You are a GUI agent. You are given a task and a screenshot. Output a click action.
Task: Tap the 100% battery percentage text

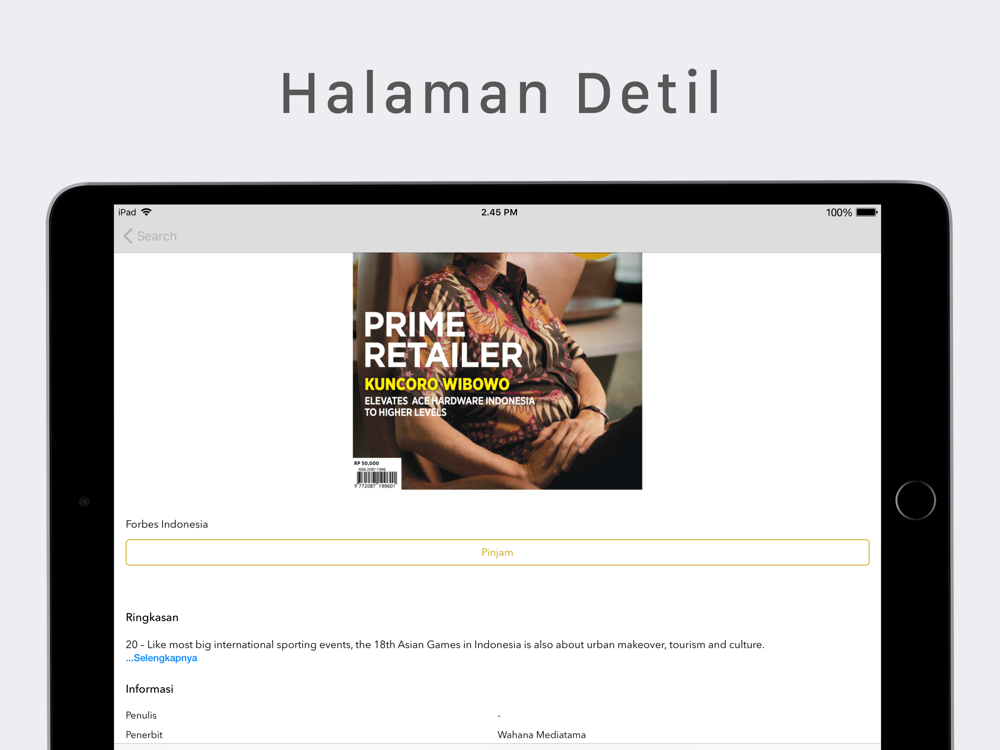(839, 212)
